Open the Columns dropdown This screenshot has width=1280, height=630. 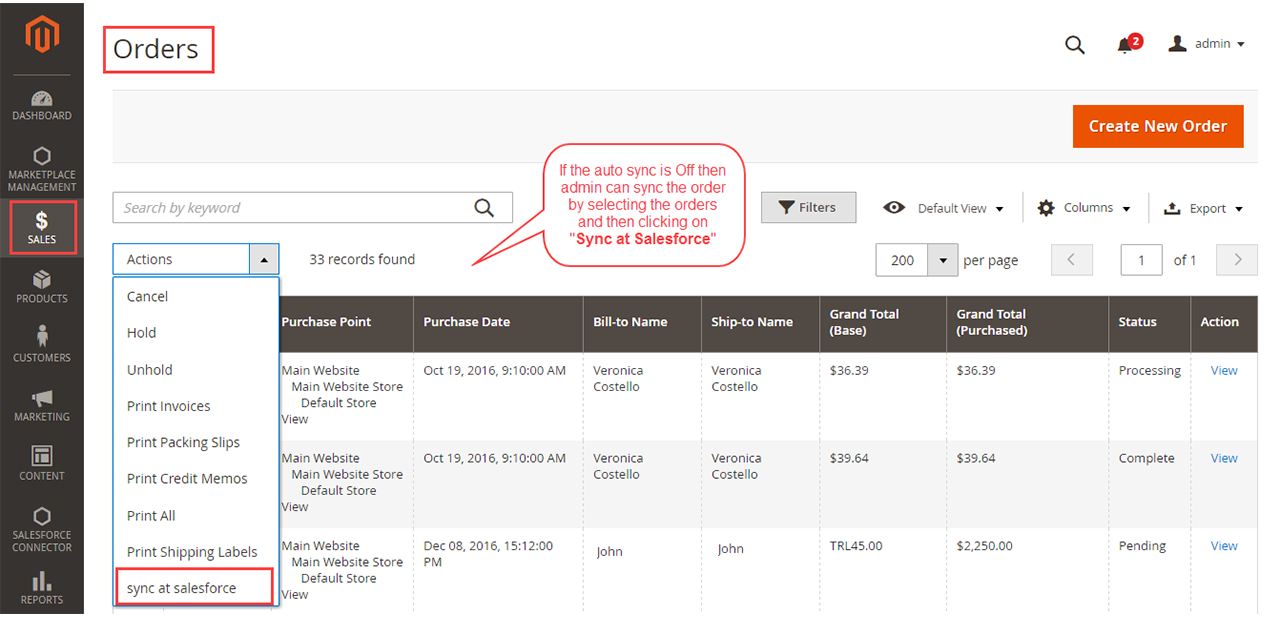[x=1085, y=208]
